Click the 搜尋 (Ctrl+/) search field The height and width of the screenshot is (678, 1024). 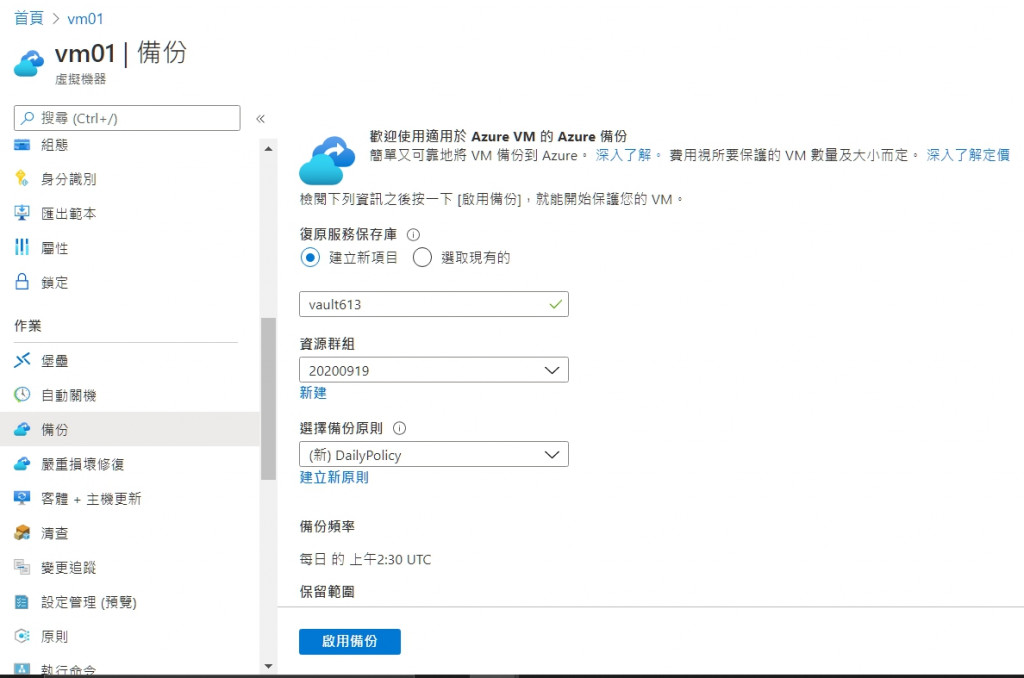pyautogui.click(x=127, y=118)
